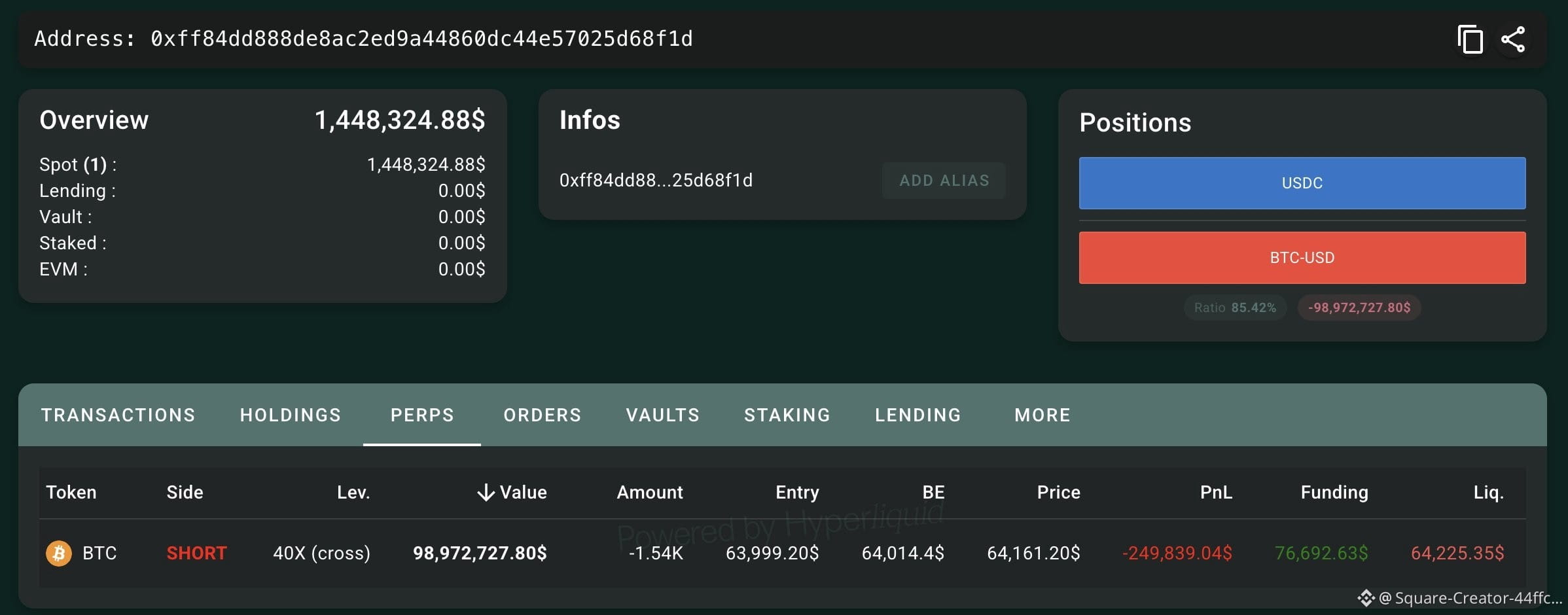Click the -1.54K amount cell
The image size is (1568, 615).
[x=656, y=553]
